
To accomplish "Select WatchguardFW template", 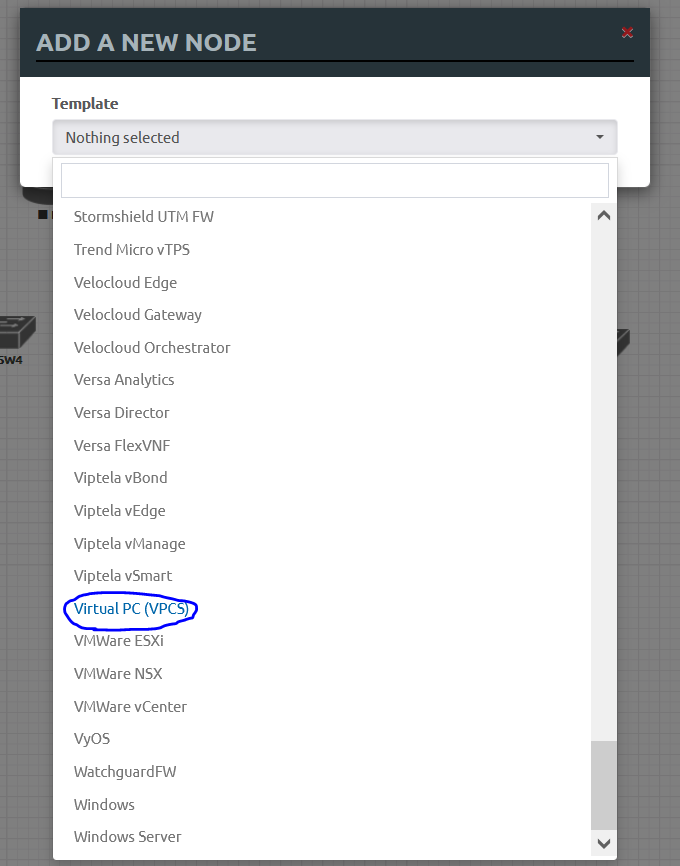I will [x=125, y=772].
